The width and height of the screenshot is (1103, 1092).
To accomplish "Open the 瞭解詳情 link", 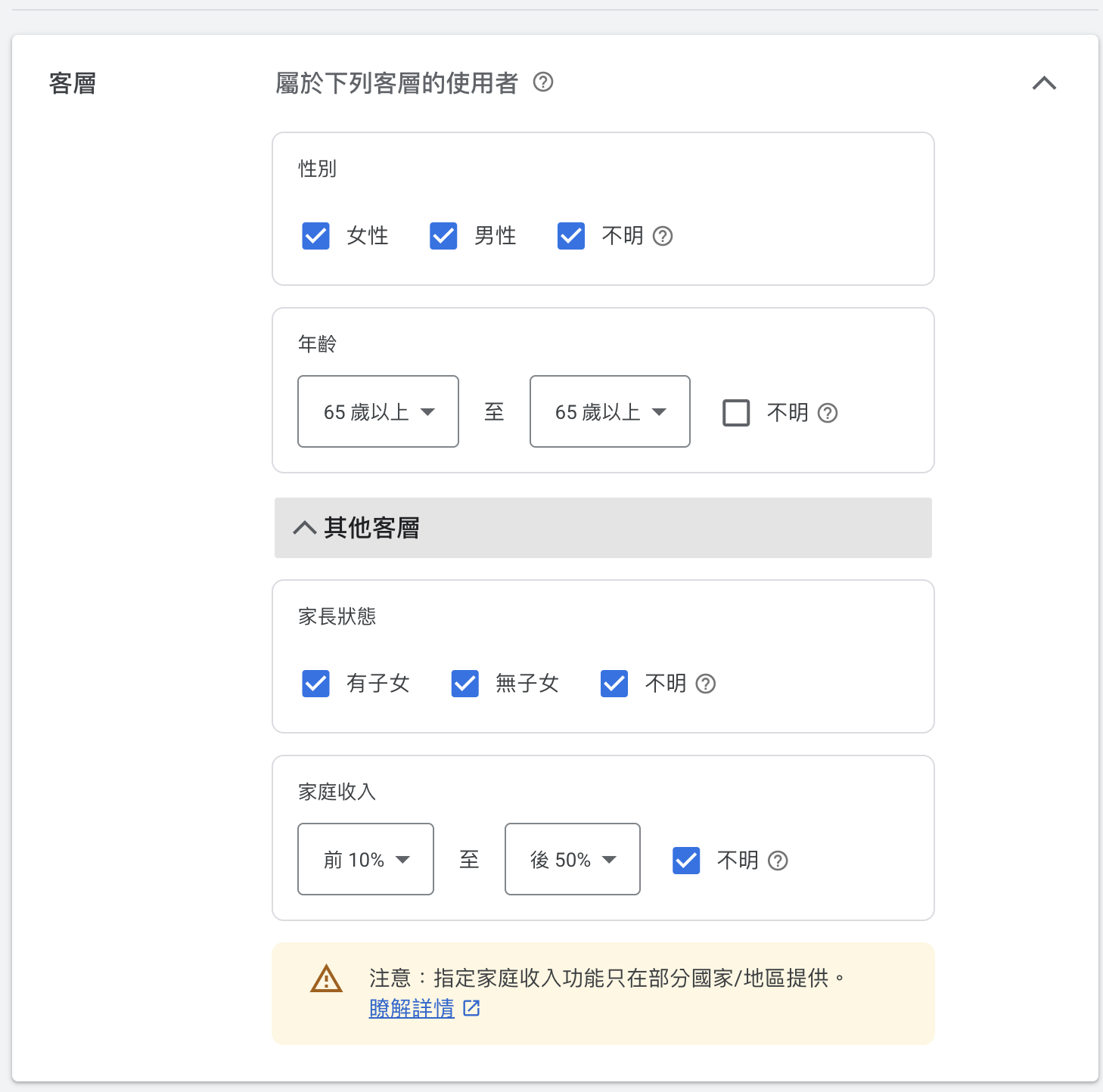I will pos(412,1008).
